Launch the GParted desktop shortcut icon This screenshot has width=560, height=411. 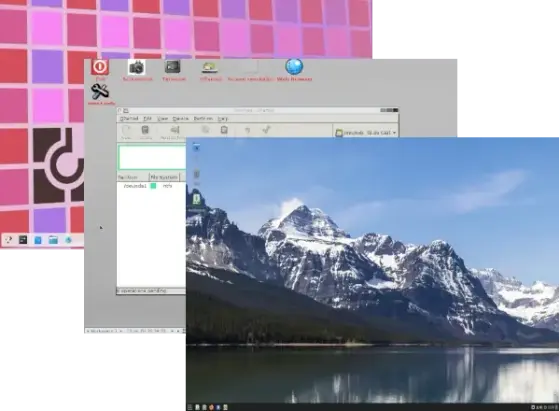coord(210,67)
